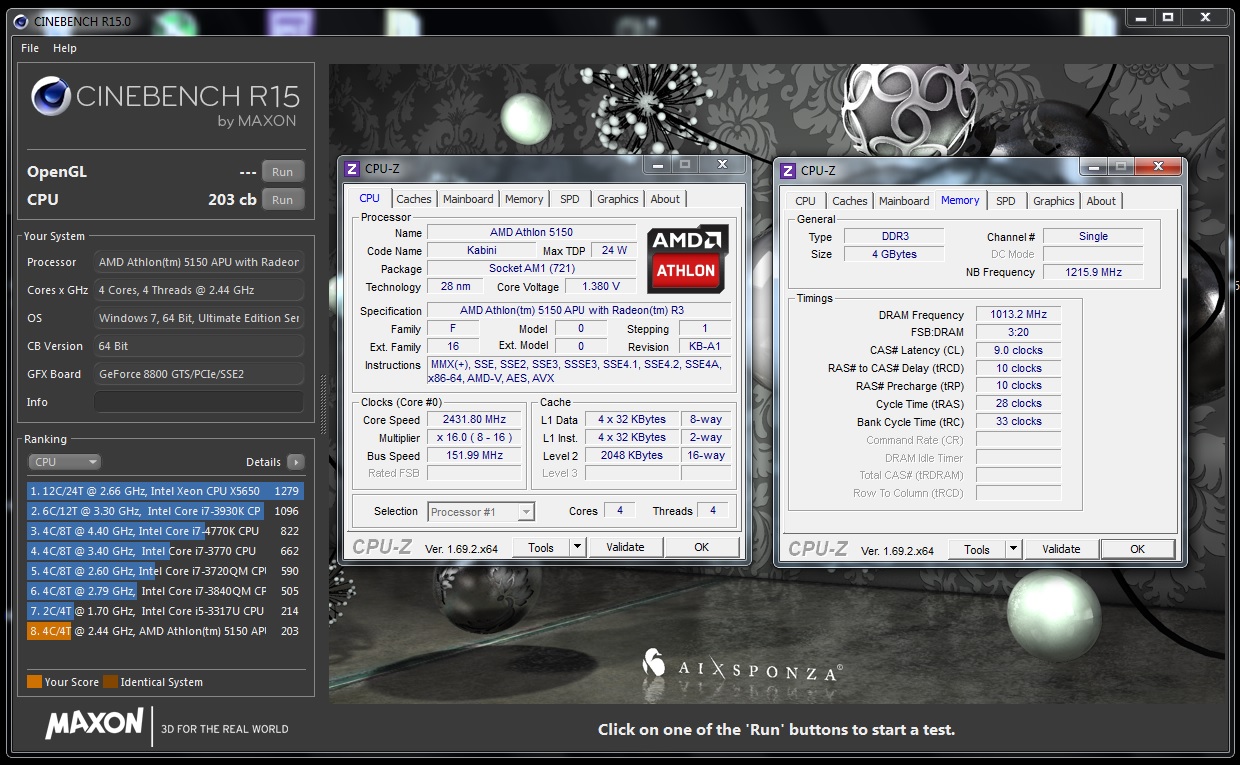The image size is (1240, 765).
Task: Click the Cores x GHz field
Action: point(199,290)
